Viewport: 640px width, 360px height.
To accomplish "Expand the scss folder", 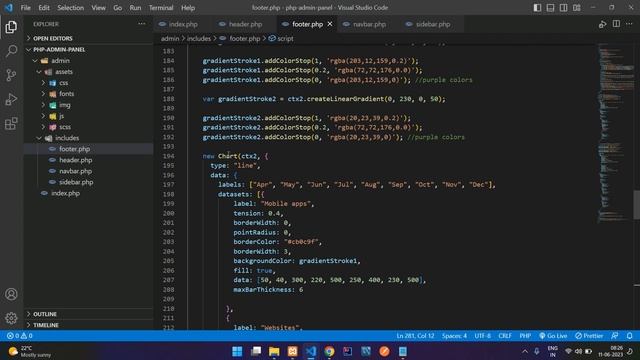I will click(89, 127).
